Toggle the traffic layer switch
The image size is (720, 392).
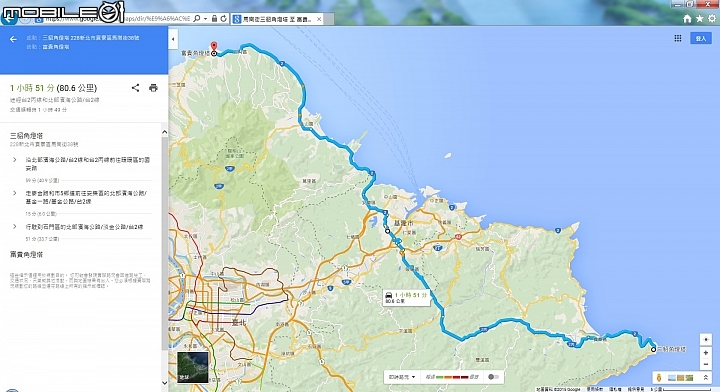[494, 377]
